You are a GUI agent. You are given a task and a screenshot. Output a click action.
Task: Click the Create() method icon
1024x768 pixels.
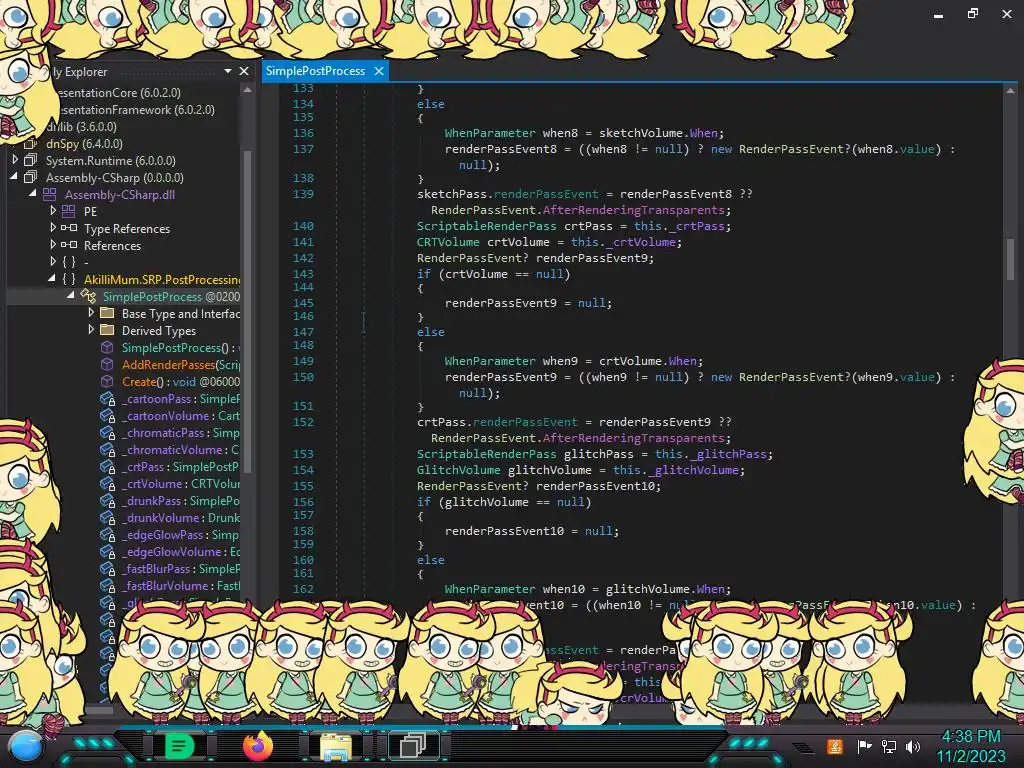[x=107, y=381]
